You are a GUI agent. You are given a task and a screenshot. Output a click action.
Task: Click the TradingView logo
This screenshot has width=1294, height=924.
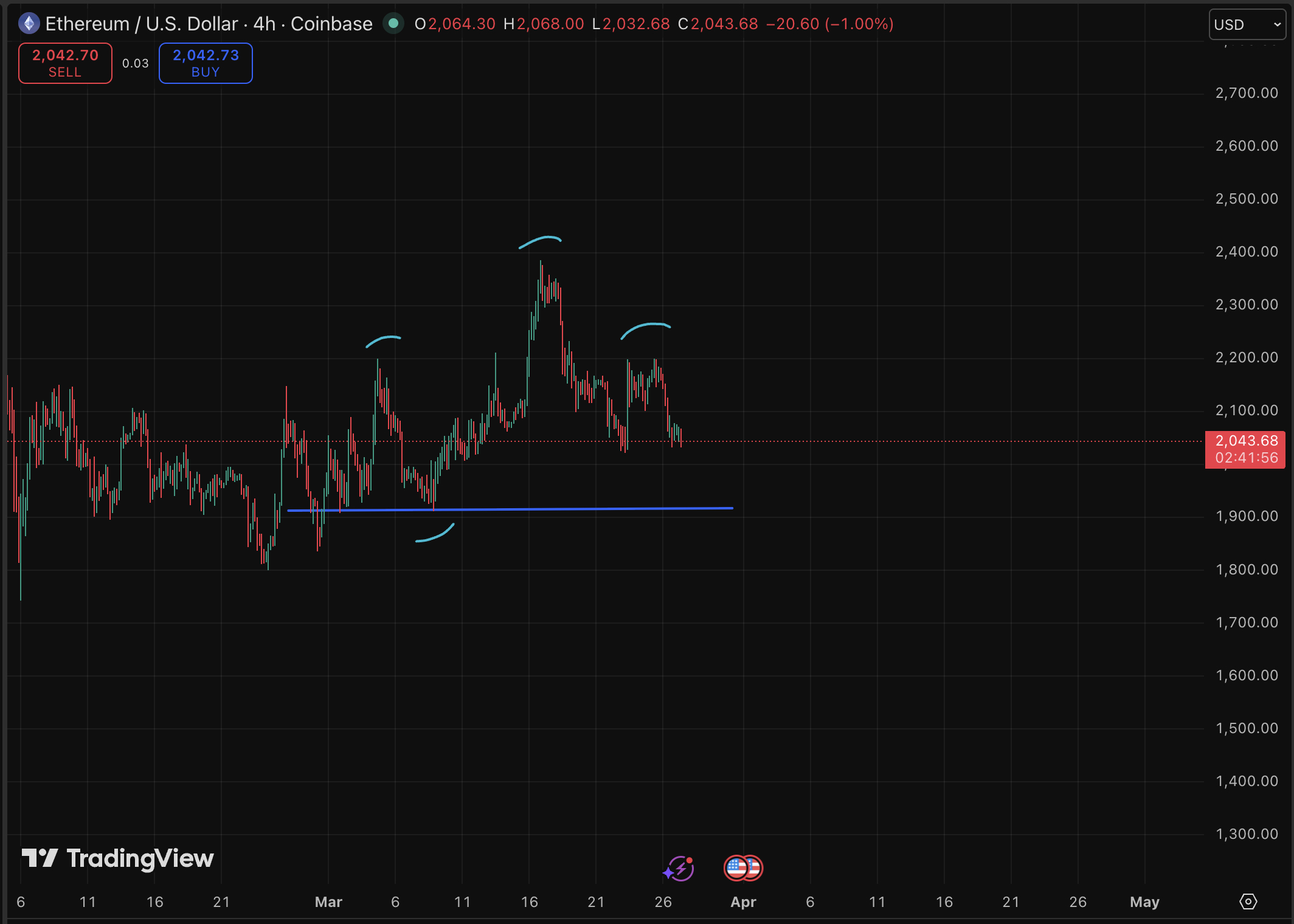(118, 858)
